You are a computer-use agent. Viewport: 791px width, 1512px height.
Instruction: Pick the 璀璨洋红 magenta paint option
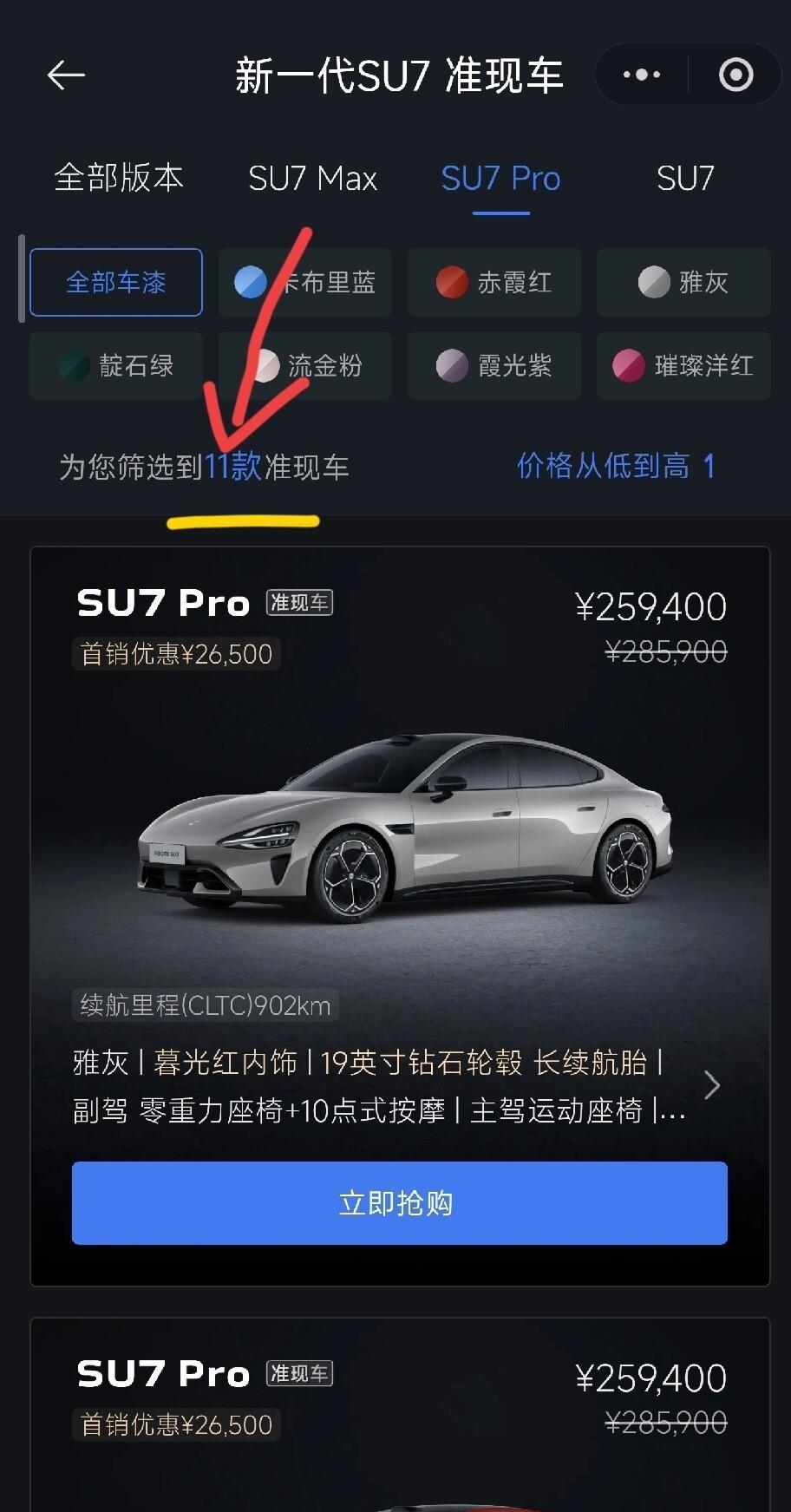[683, 365]
